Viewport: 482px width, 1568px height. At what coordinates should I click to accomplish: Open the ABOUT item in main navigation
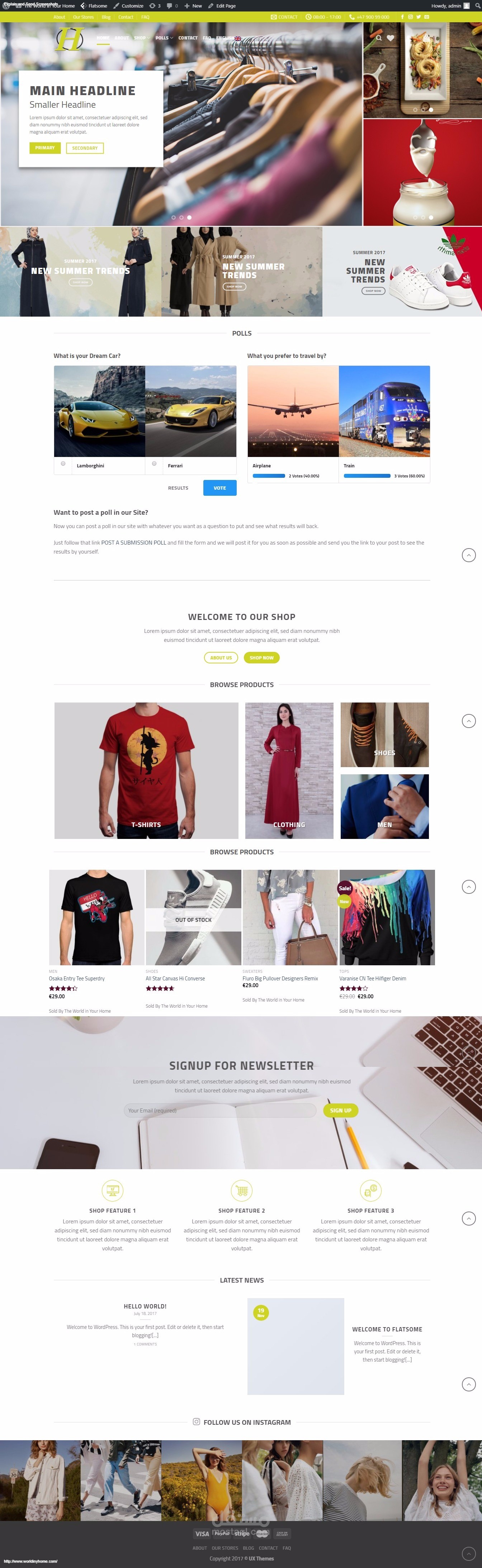(x=122, y=38)
